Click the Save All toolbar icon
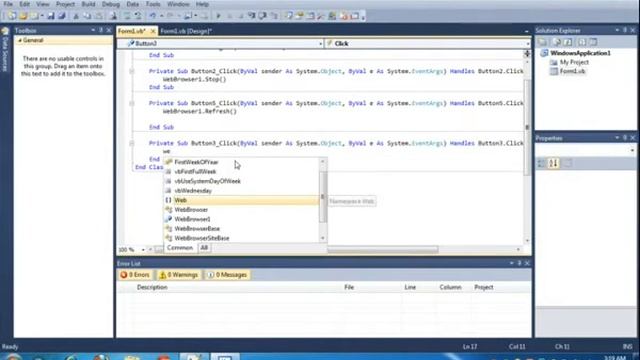The image size is (640, 360). tap(62, 16)
